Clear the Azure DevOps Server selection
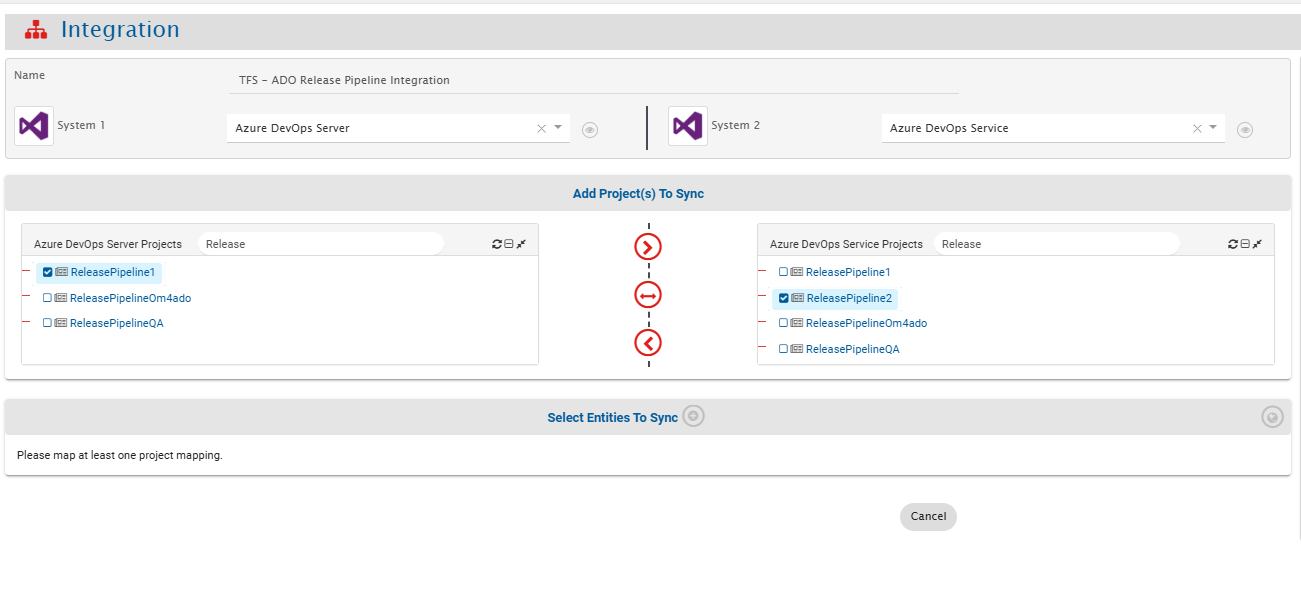 [x=541, y=128]
